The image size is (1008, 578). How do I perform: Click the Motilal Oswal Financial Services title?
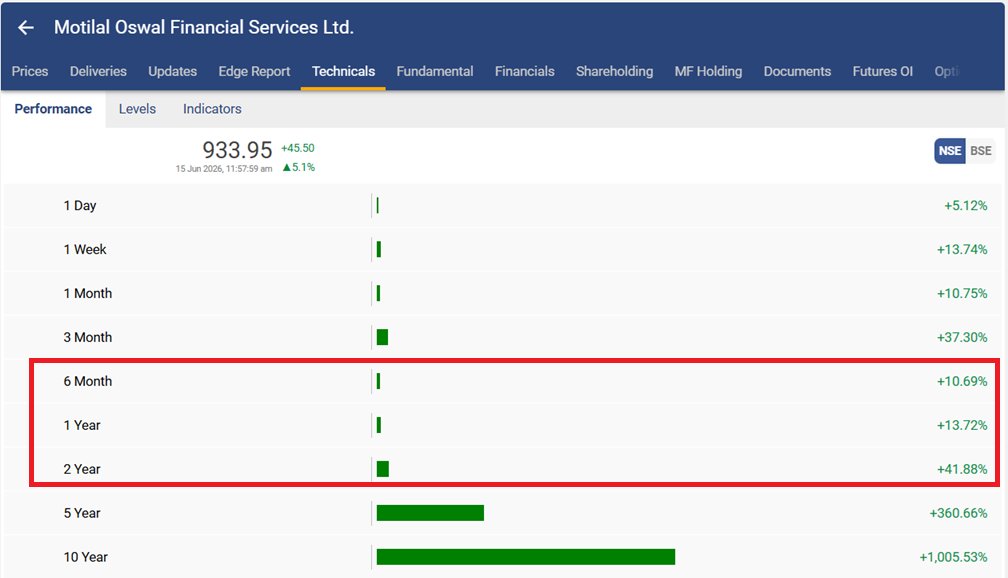[x=204, y=28]
